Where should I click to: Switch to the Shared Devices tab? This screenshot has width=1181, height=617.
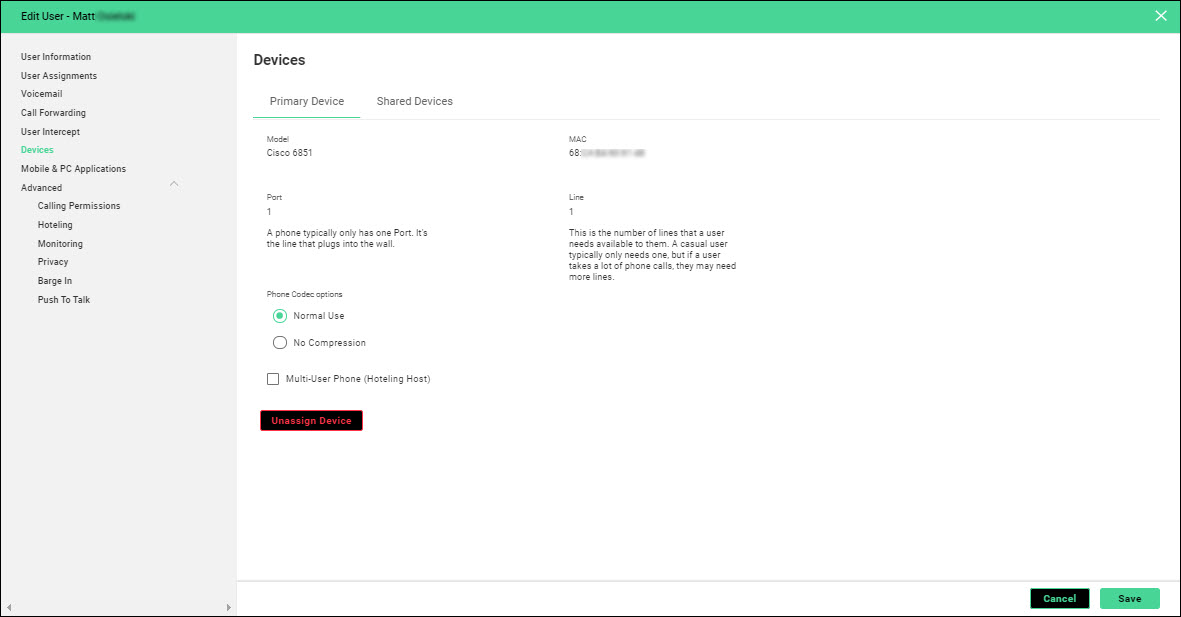pos(414,101)
